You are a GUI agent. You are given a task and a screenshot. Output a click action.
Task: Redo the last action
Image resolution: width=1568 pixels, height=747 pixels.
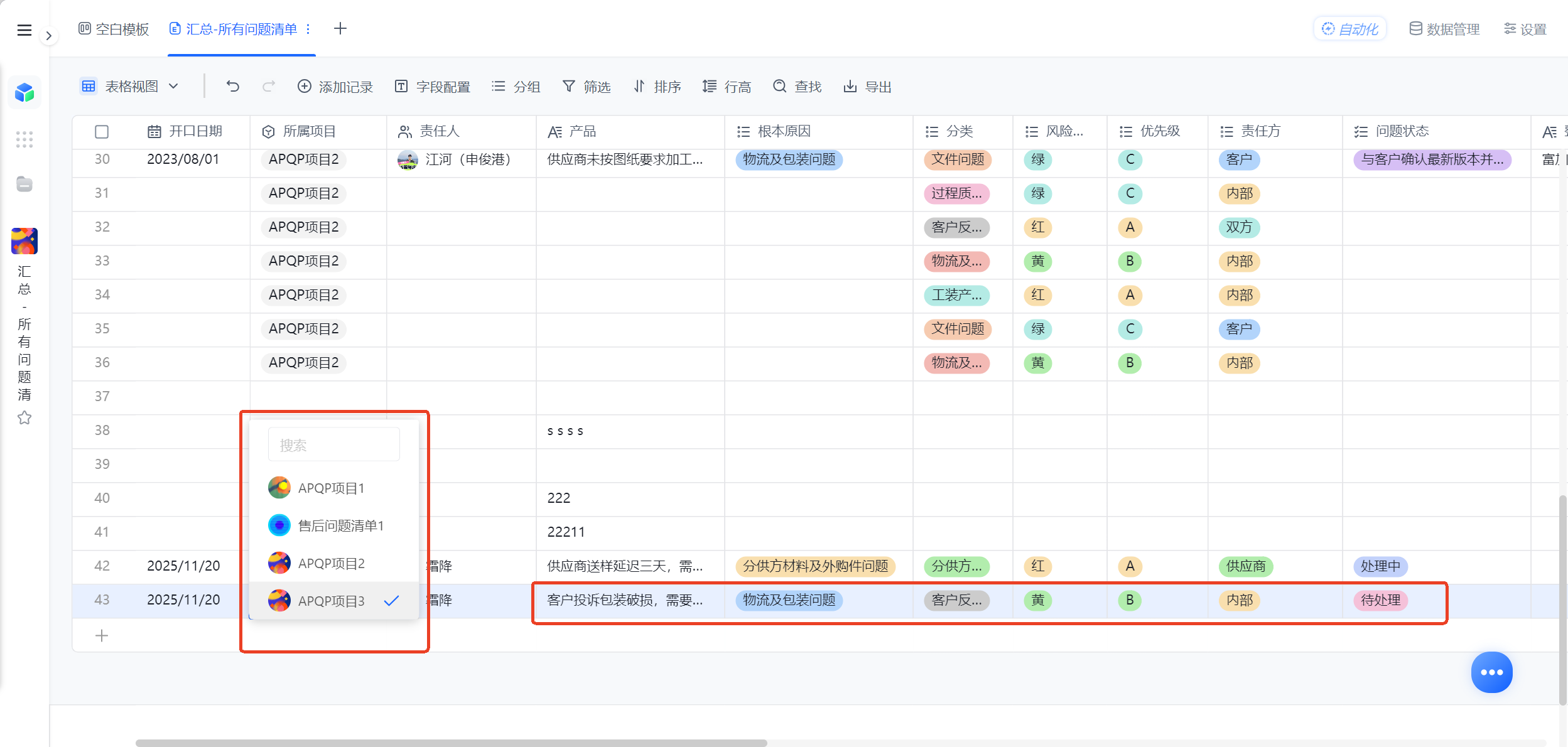coord(269,86)
